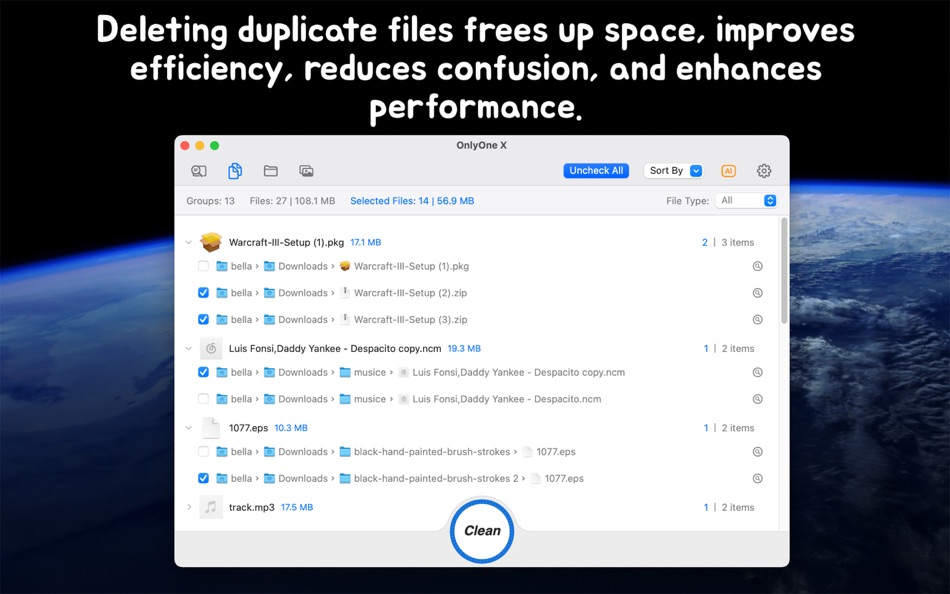Viewport: 950px width, 594px height.
Task: Switch to the duplicate folders icon
Action: click(271, 171)
